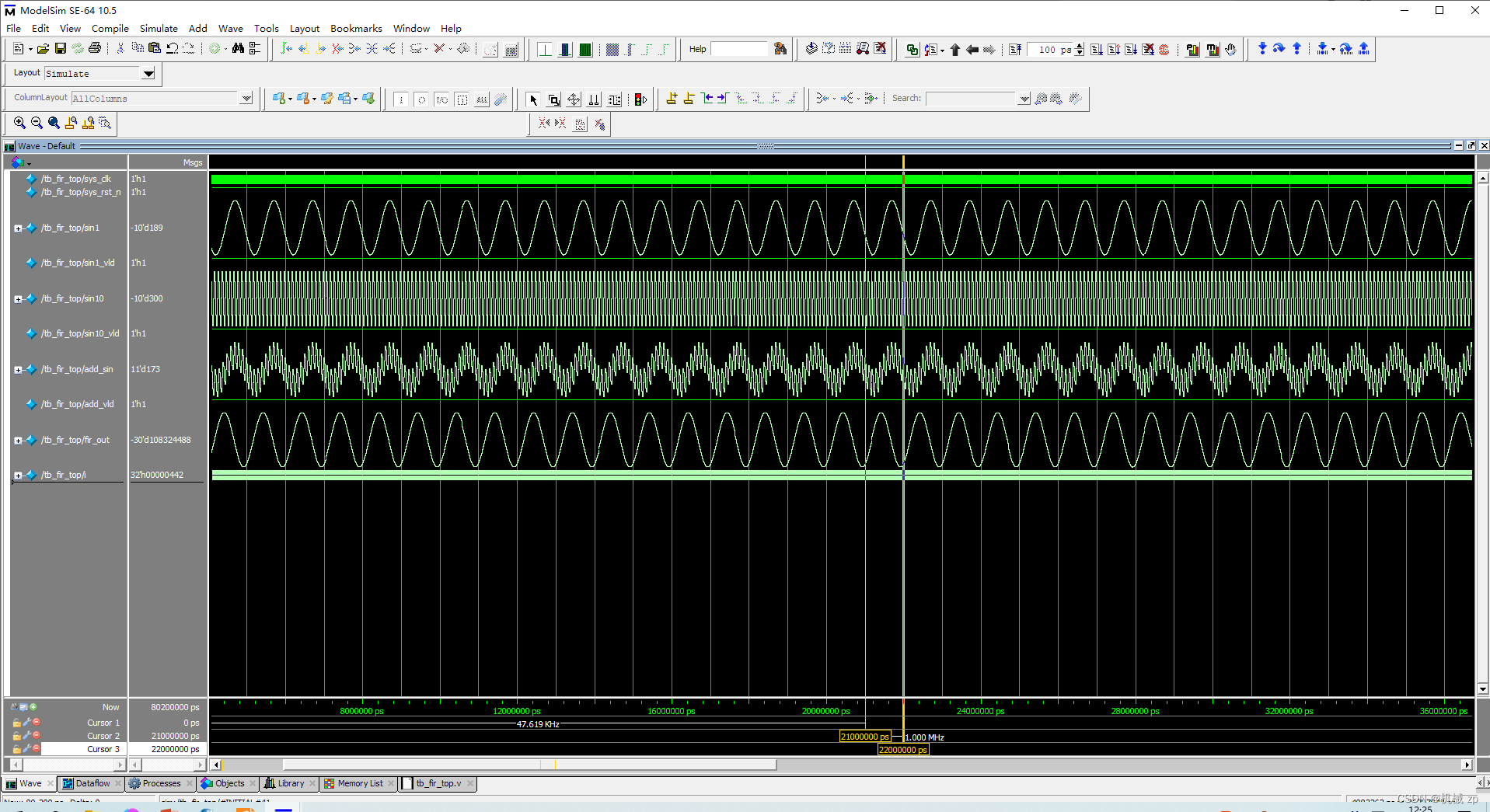Toggle the lock for Cursor 3
1490x812 pixels.
click(16, 749)
